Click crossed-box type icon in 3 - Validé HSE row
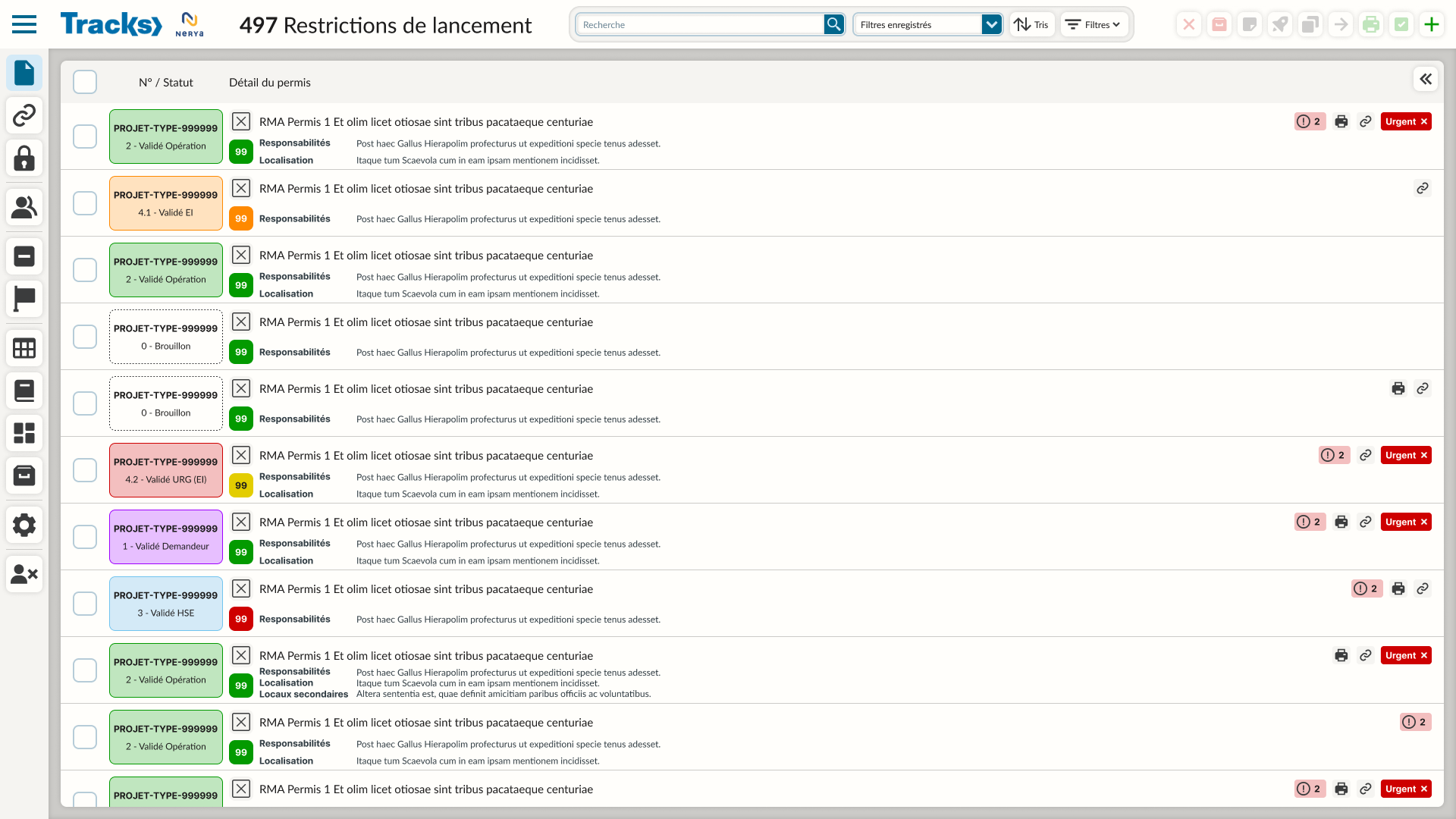 click(241, 588)
